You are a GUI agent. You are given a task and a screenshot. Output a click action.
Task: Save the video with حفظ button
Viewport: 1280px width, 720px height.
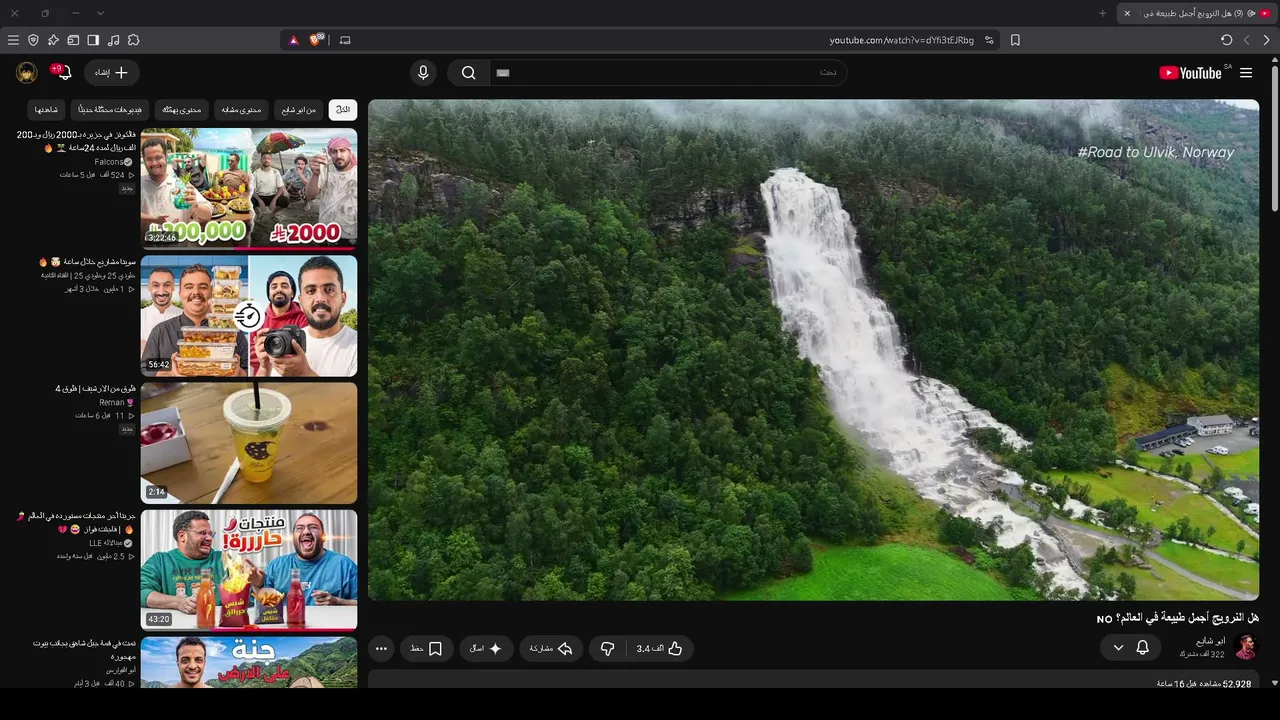[x=427, y=649]
